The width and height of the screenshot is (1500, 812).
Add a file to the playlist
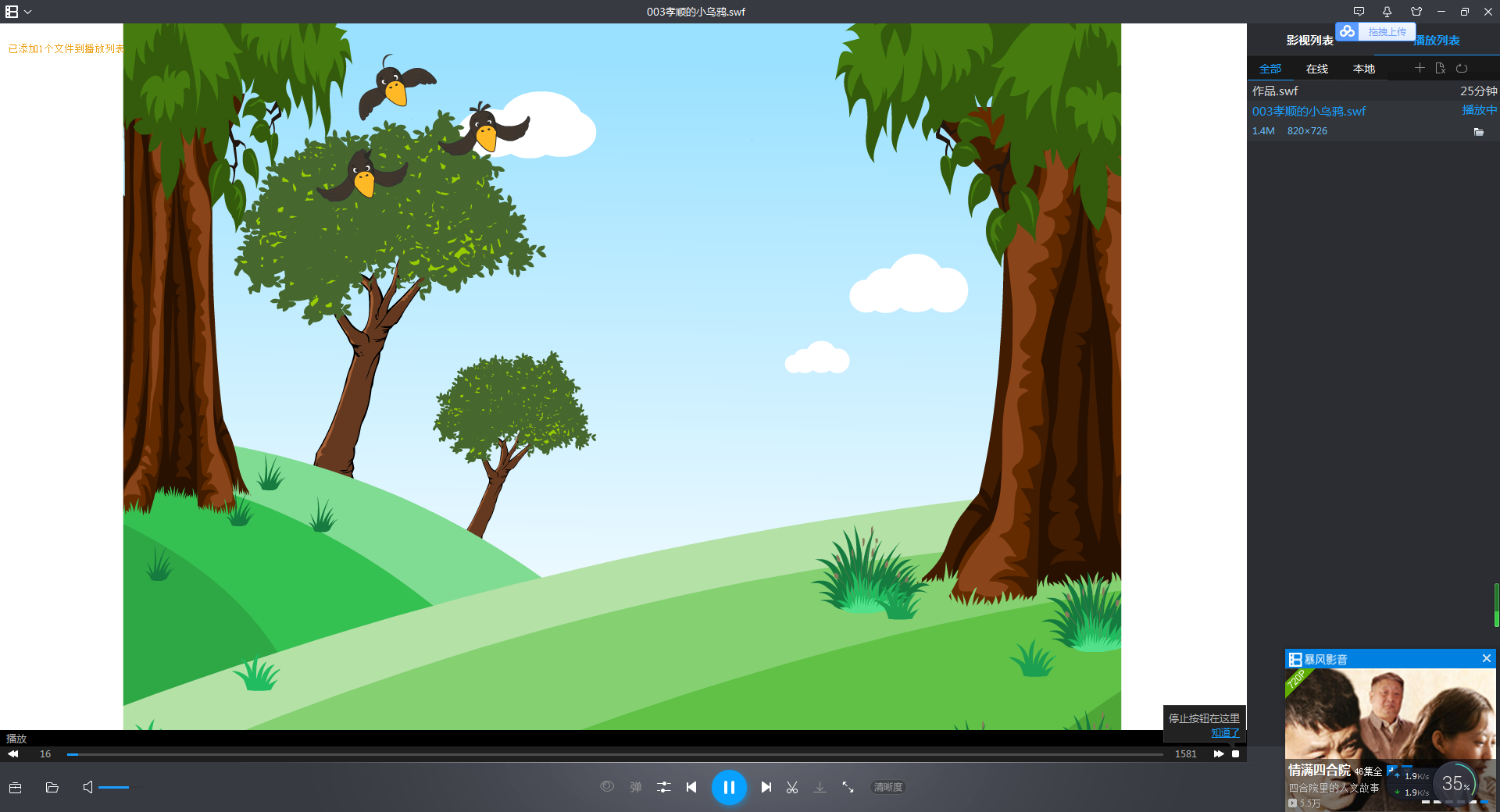click(x=1420, y=68)
